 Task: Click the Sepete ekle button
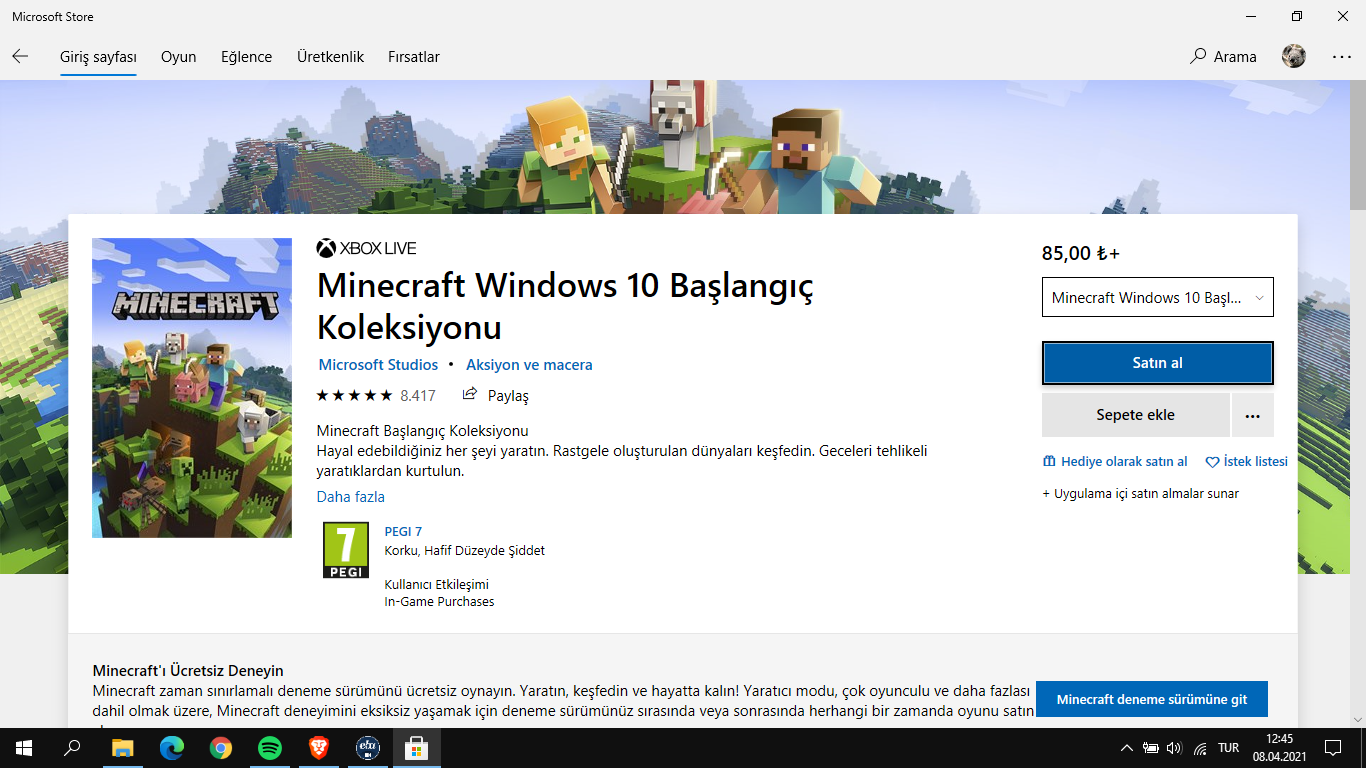(1136, 415)
